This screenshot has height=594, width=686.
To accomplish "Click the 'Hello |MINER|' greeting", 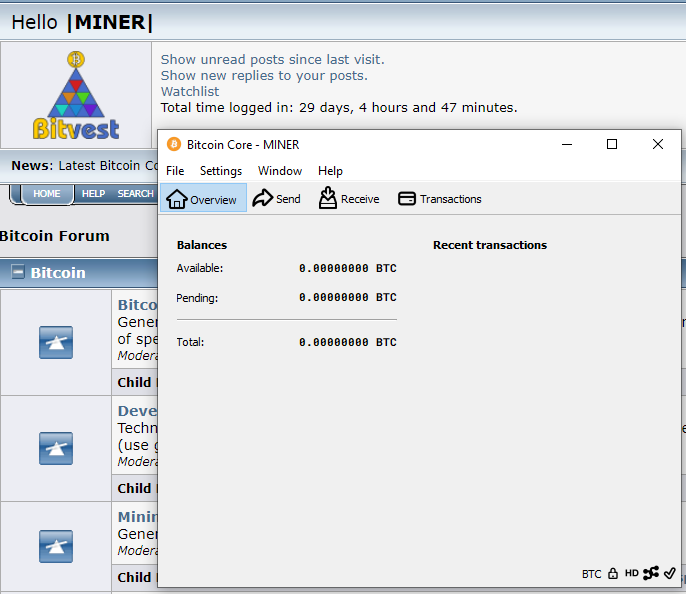I will 82,22.
